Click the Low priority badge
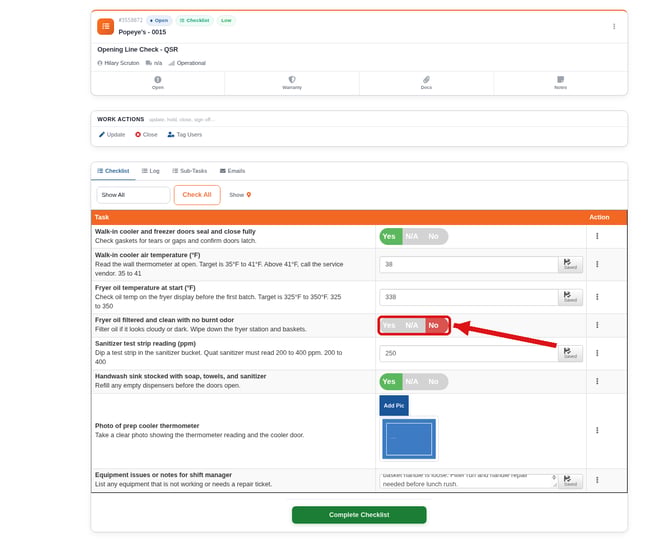670x540 pixels. [226, 21]
